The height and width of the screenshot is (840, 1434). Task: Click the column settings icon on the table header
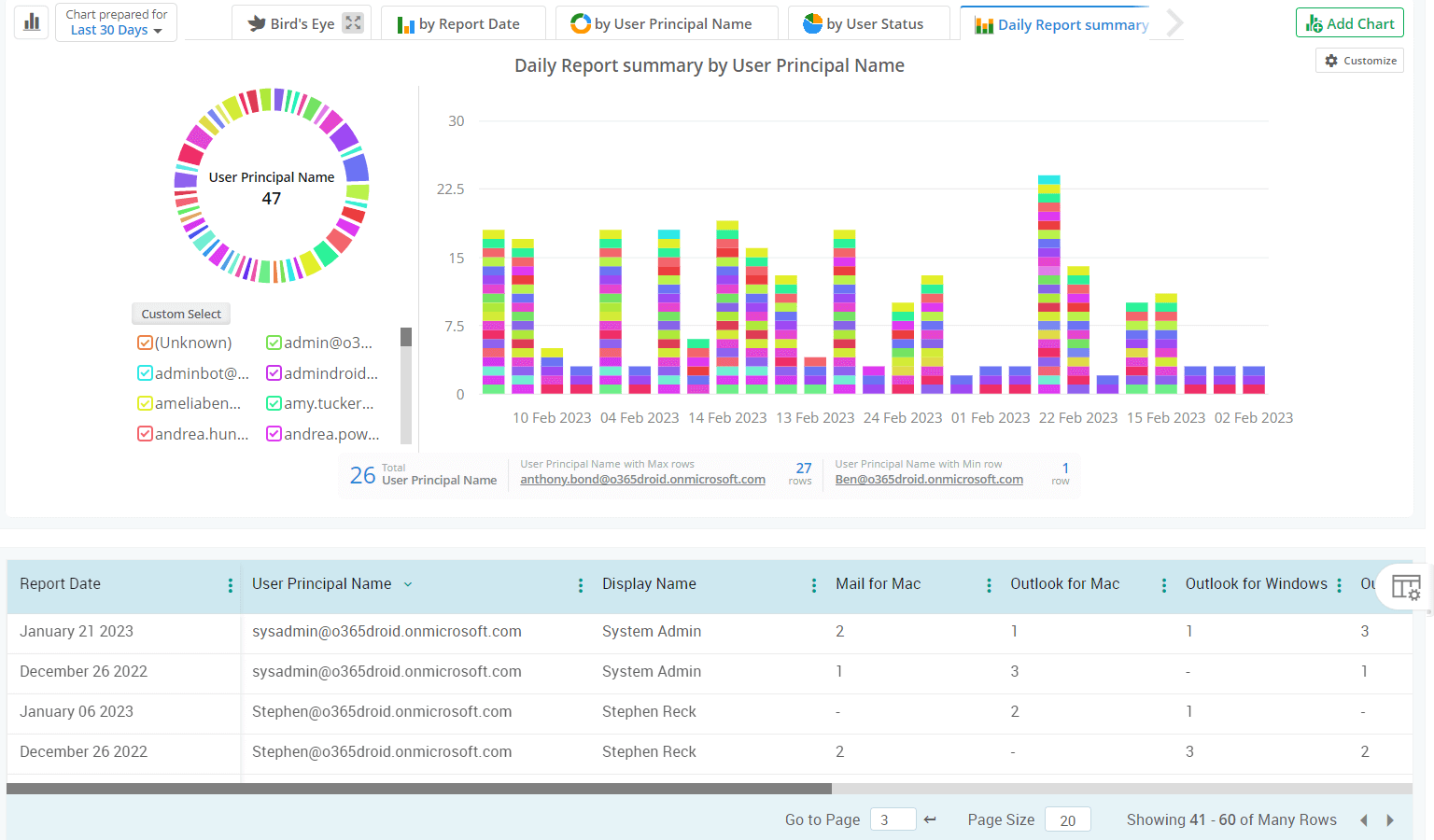coord(1406,587)
